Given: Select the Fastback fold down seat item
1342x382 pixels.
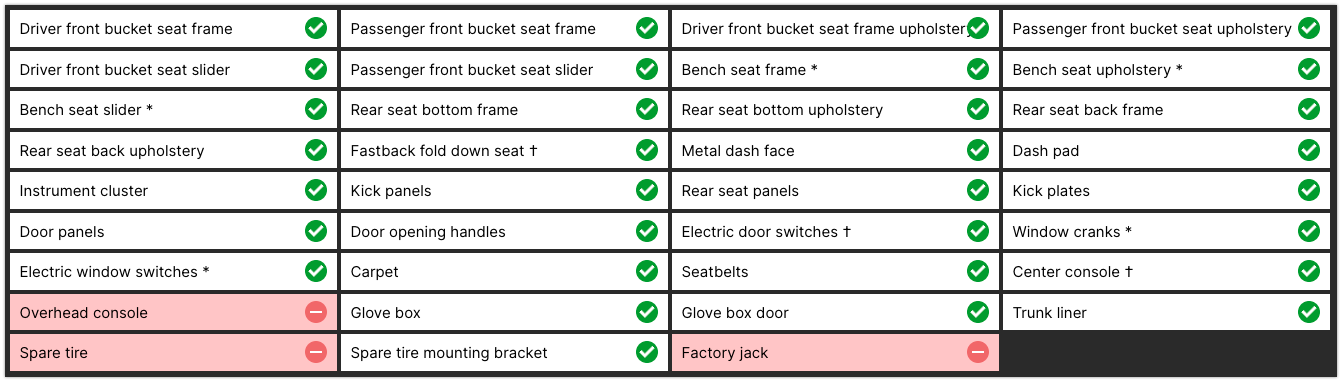Looking at the screenshot, I should coord(504,151).
